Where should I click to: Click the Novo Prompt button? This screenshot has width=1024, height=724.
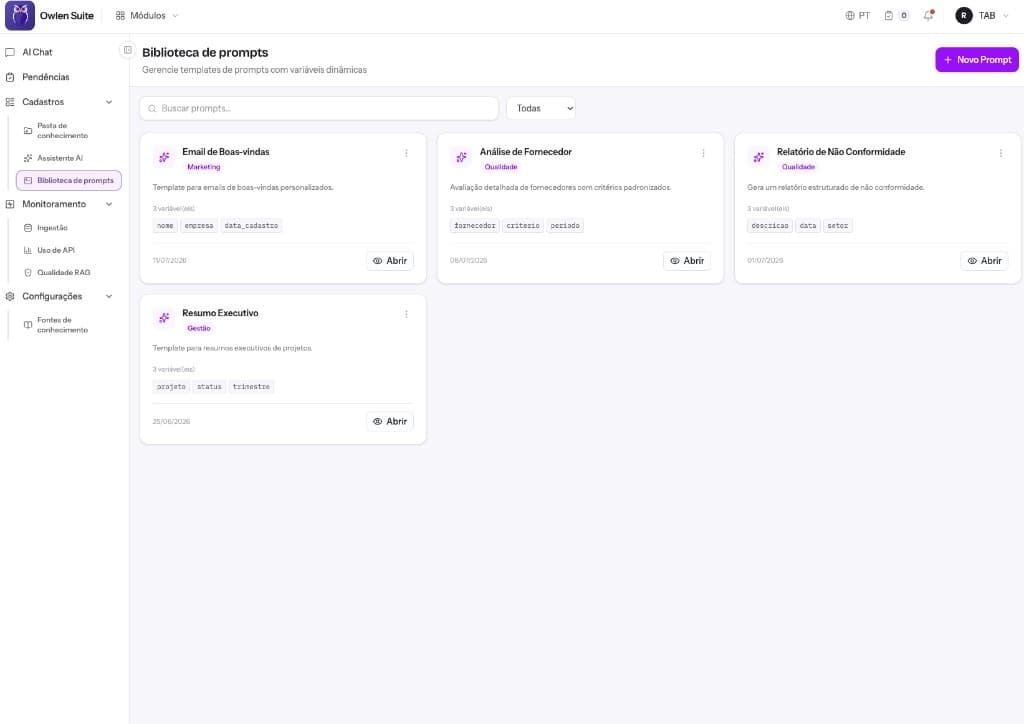click(x=976, y=59)
